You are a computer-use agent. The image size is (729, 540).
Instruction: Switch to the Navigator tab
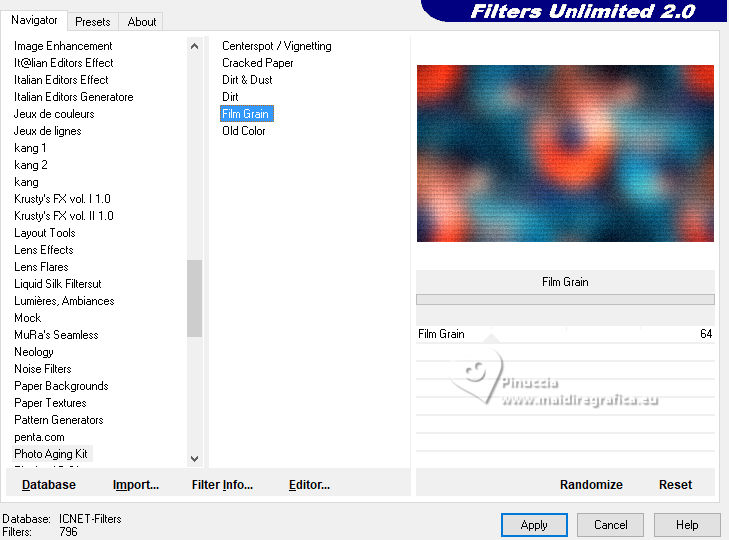(x=34, y=20)
